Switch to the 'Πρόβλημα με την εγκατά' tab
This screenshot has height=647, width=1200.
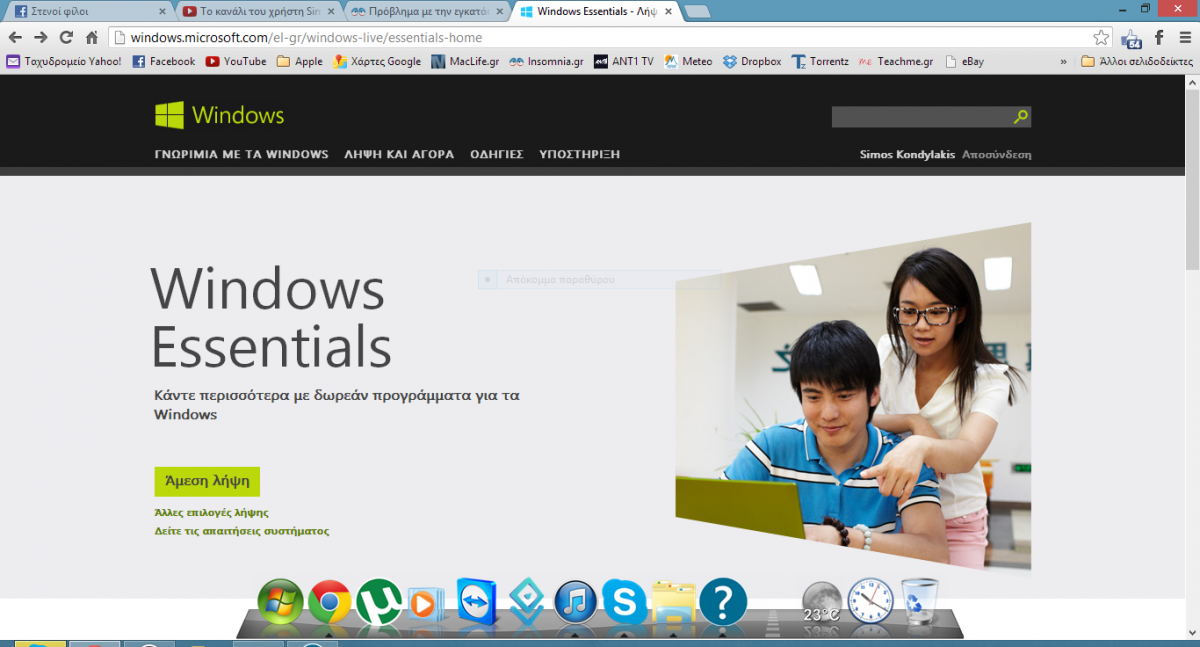(428, 12)
